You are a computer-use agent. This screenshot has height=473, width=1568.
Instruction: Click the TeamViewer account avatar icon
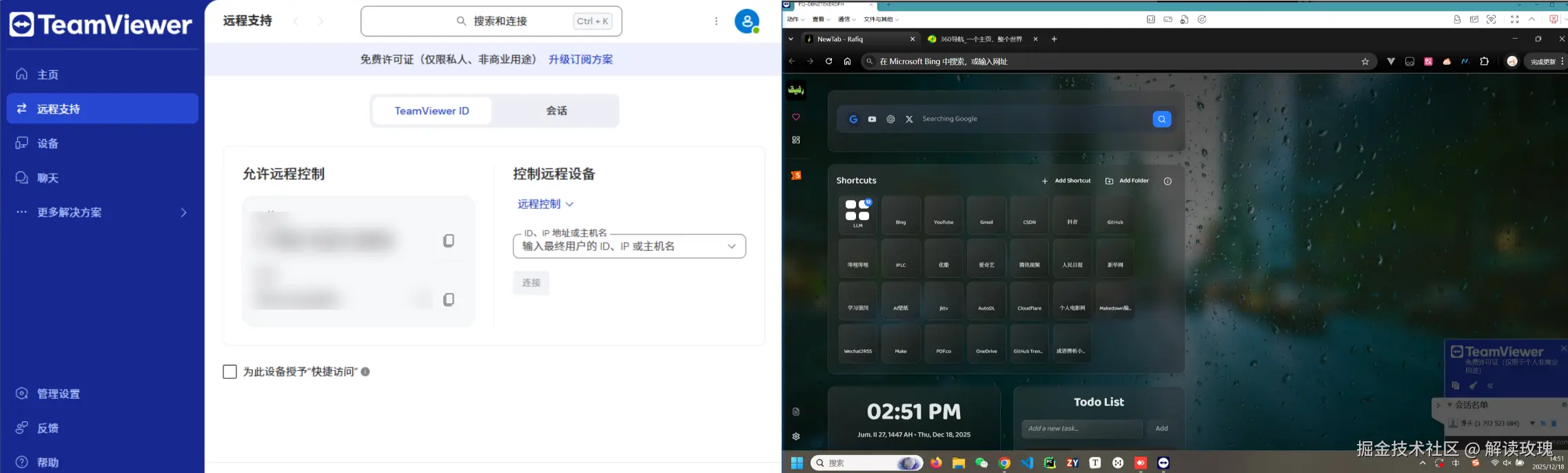pos(747,21)
